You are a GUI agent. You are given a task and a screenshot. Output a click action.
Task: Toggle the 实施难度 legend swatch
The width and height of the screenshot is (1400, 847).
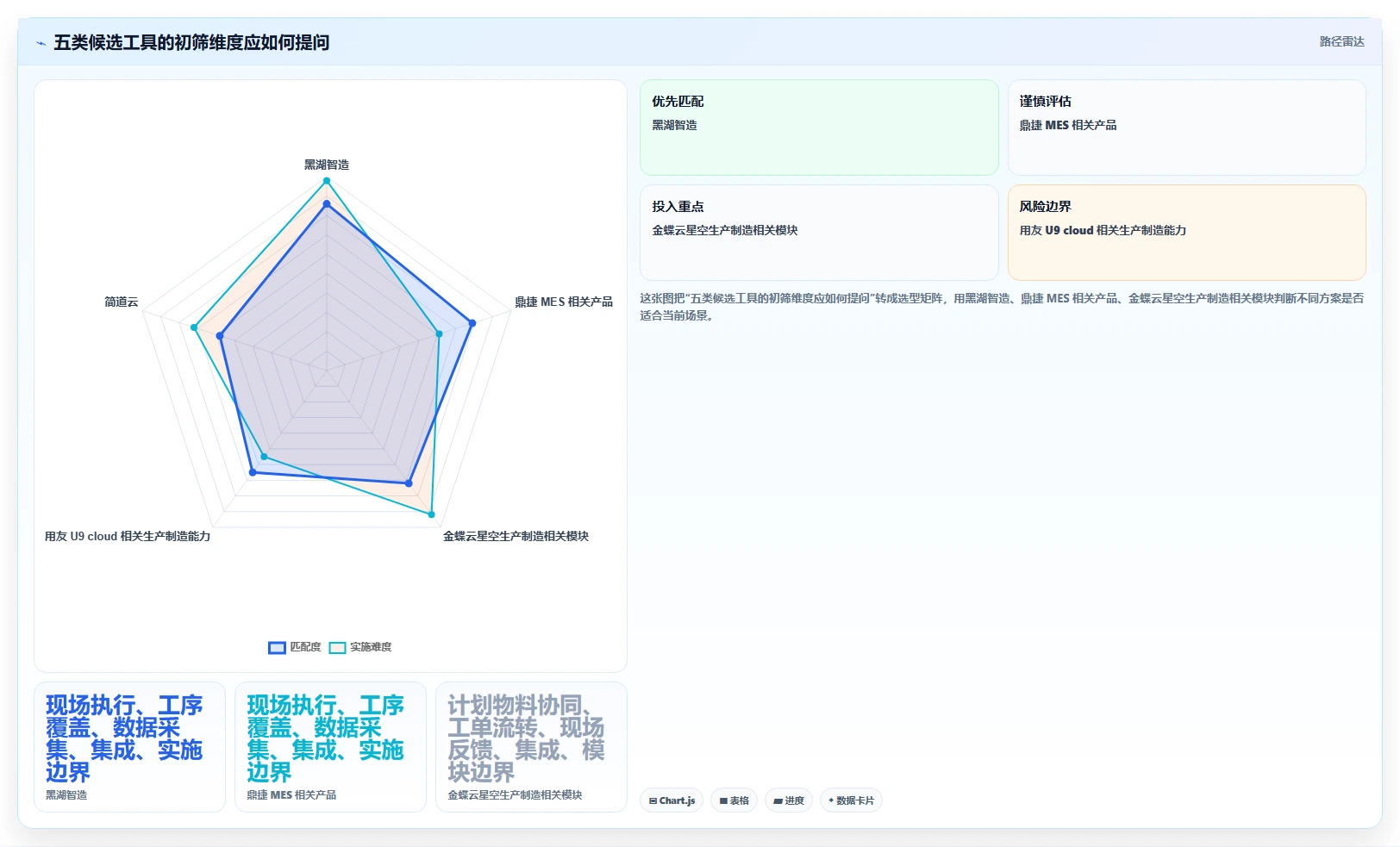(337, 648)
